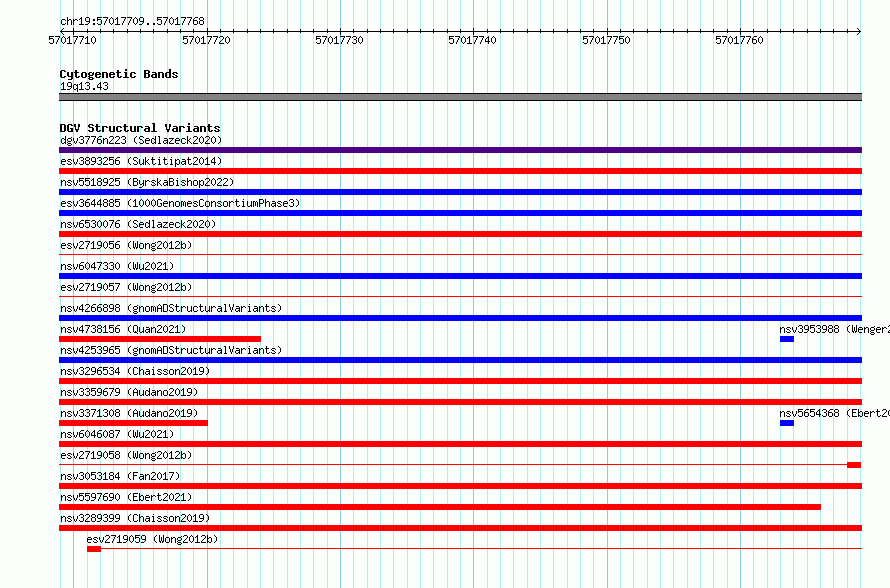Click the red esv3893256 variant bar
890x588 pixels.
pyautogui.click(x=460, y=171)
